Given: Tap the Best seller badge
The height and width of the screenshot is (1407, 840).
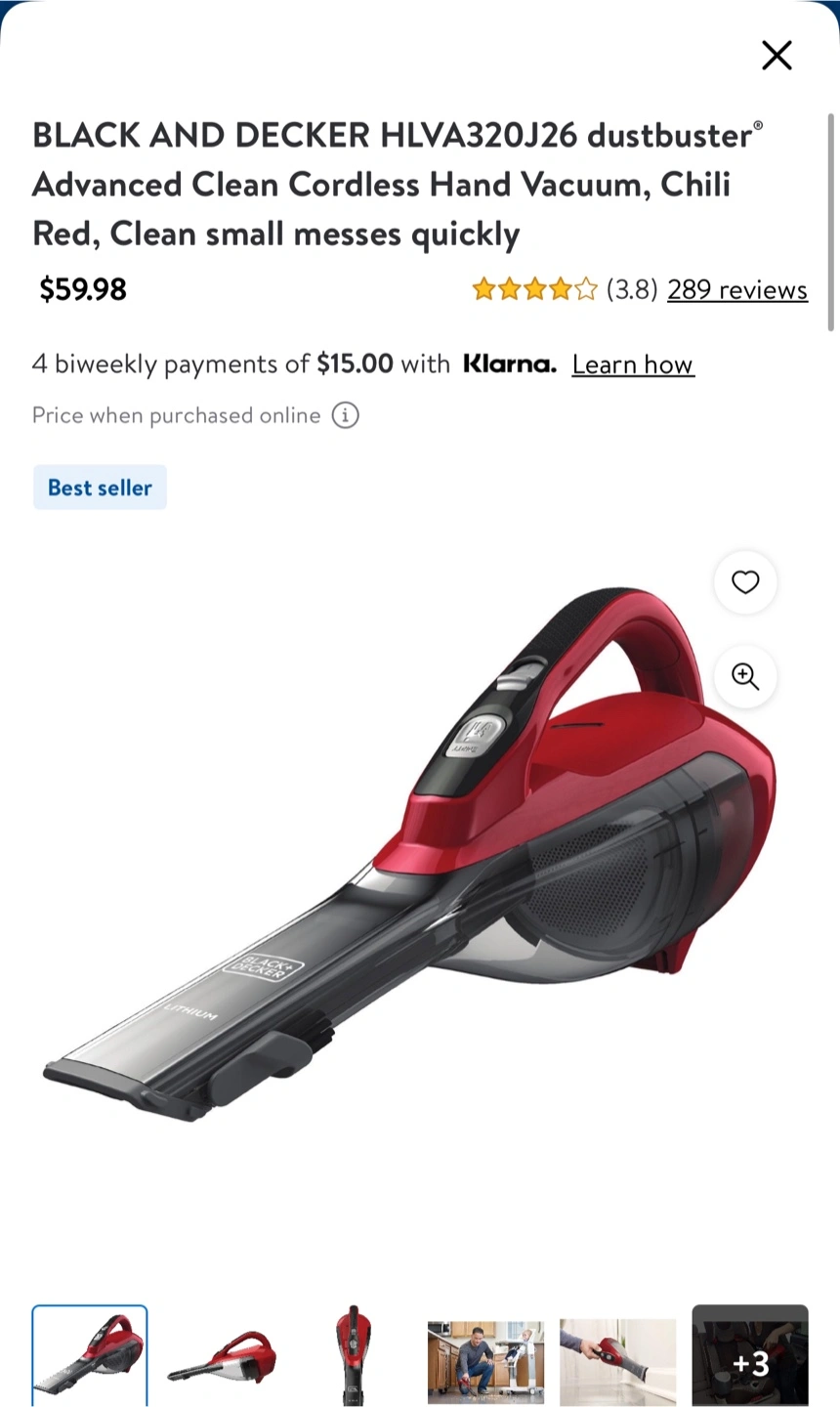Looking at the screenshot, I should click(x=100, y=488).
